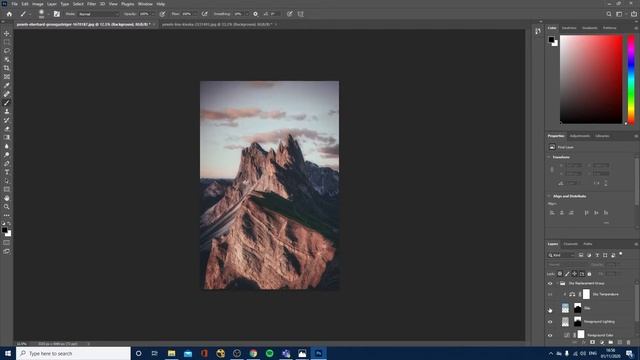This screenshot has height=360, width=640.
Task: Toggle layer filter on/off switch
Action: [x=621, y=254]
